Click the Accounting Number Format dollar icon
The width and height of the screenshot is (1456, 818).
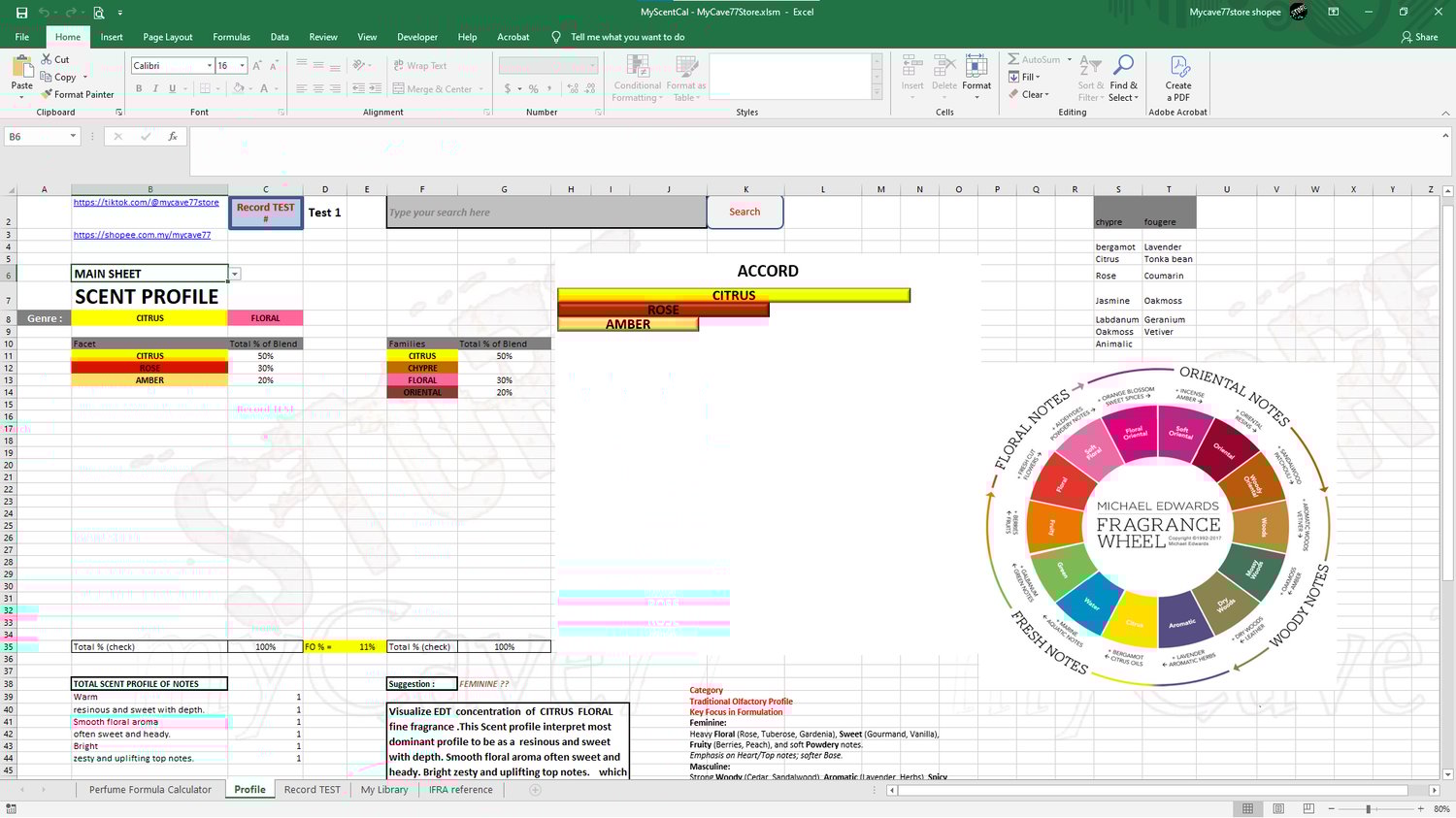tap(507, 88)
